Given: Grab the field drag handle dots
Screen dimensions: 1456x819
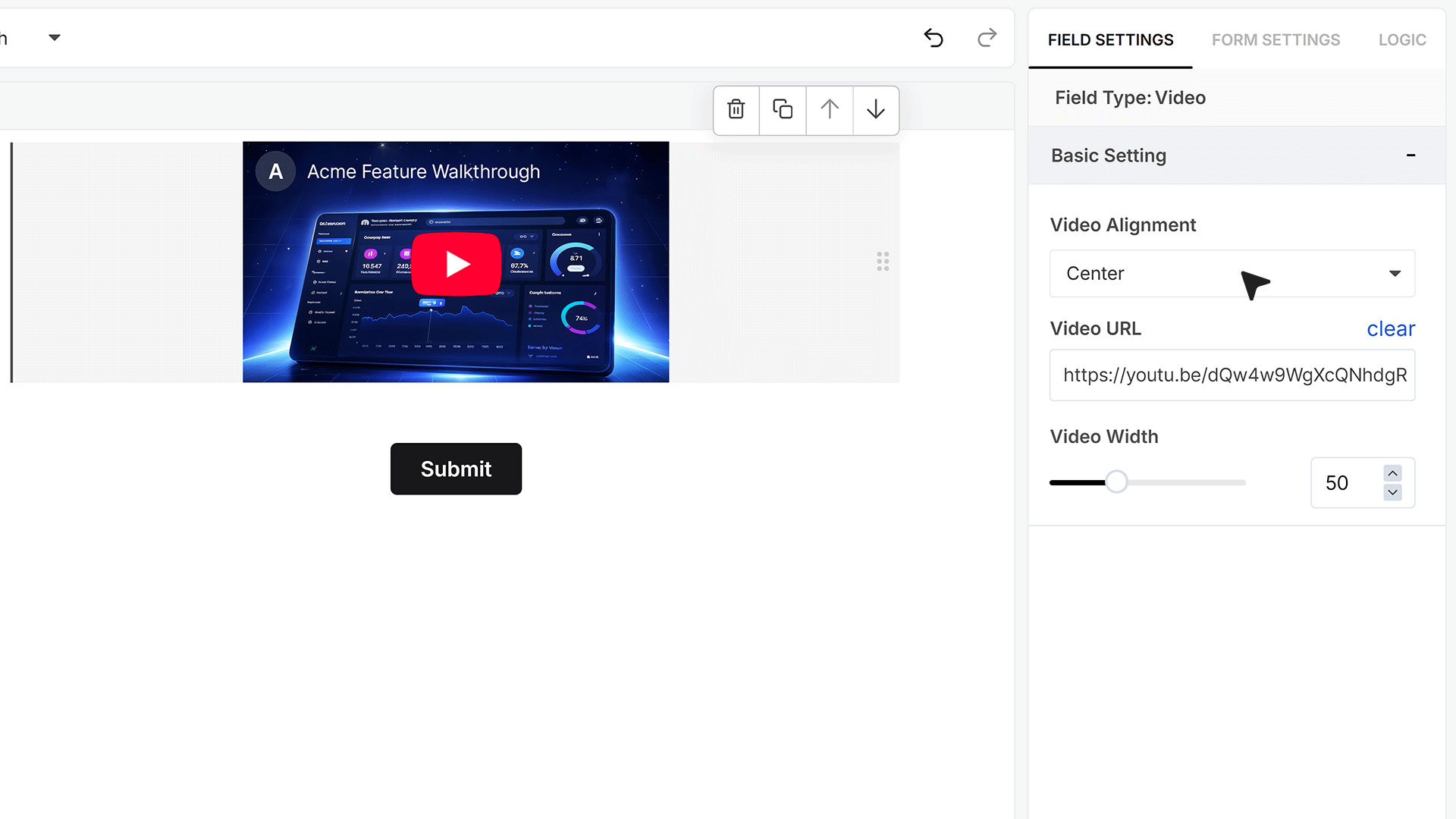Looking at the screenshot, I should click(x=883, y=262).
